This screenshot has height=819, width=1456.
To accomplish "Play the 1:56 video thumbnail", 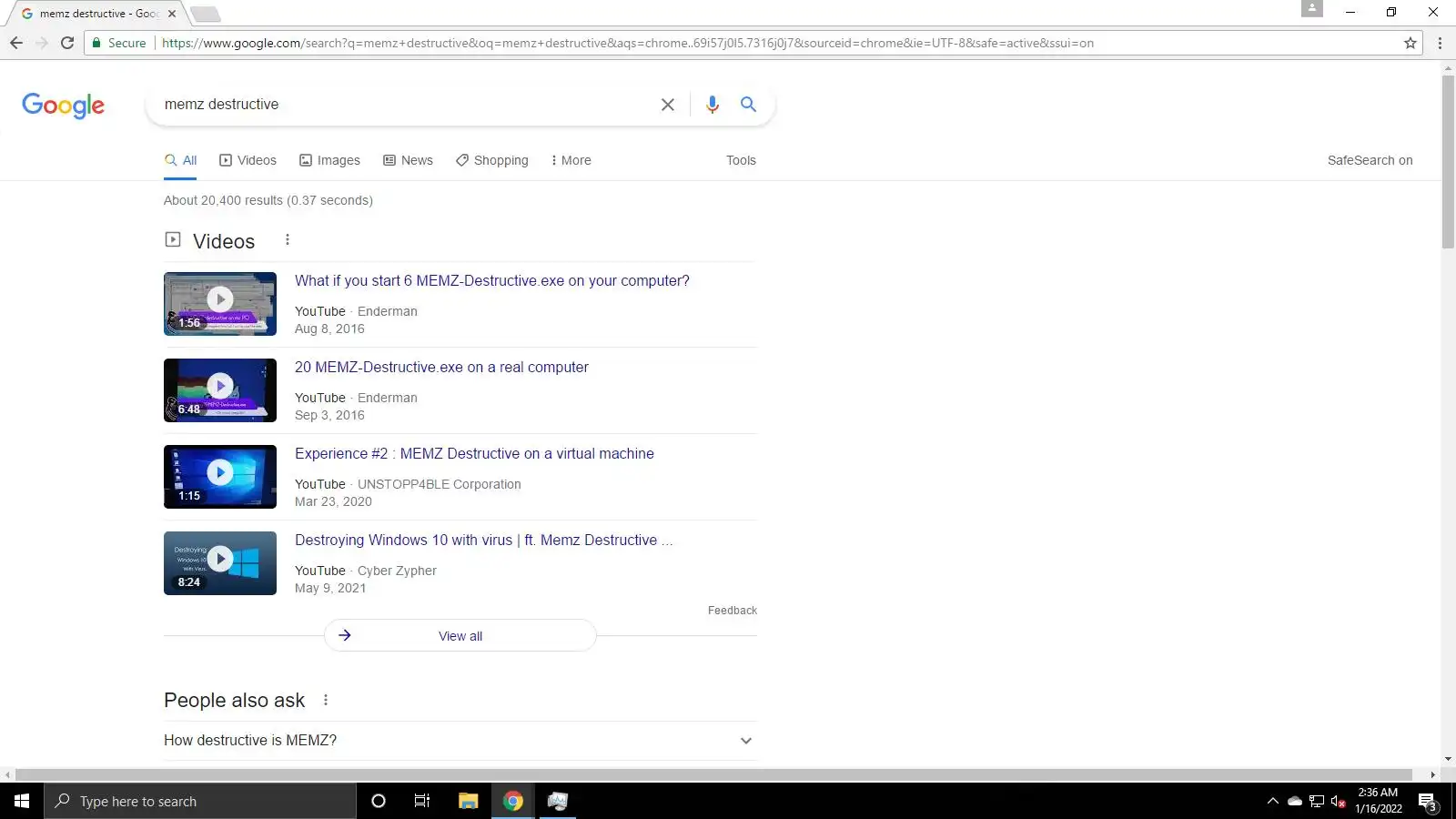I will click(x=220, y=304).
